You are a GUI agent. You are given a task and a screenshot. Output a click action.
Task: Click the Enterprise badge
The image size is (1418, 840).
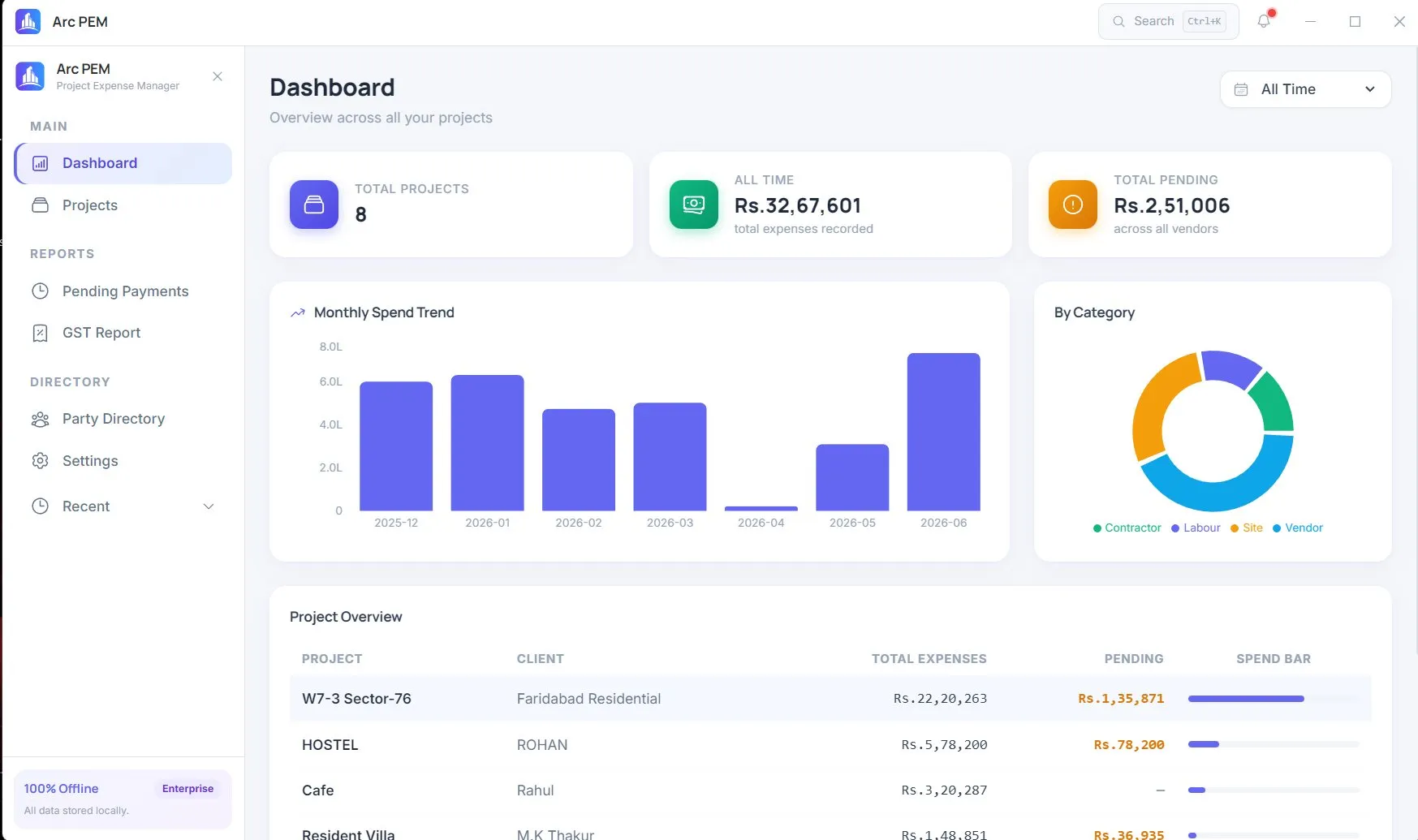pos(187,788)
